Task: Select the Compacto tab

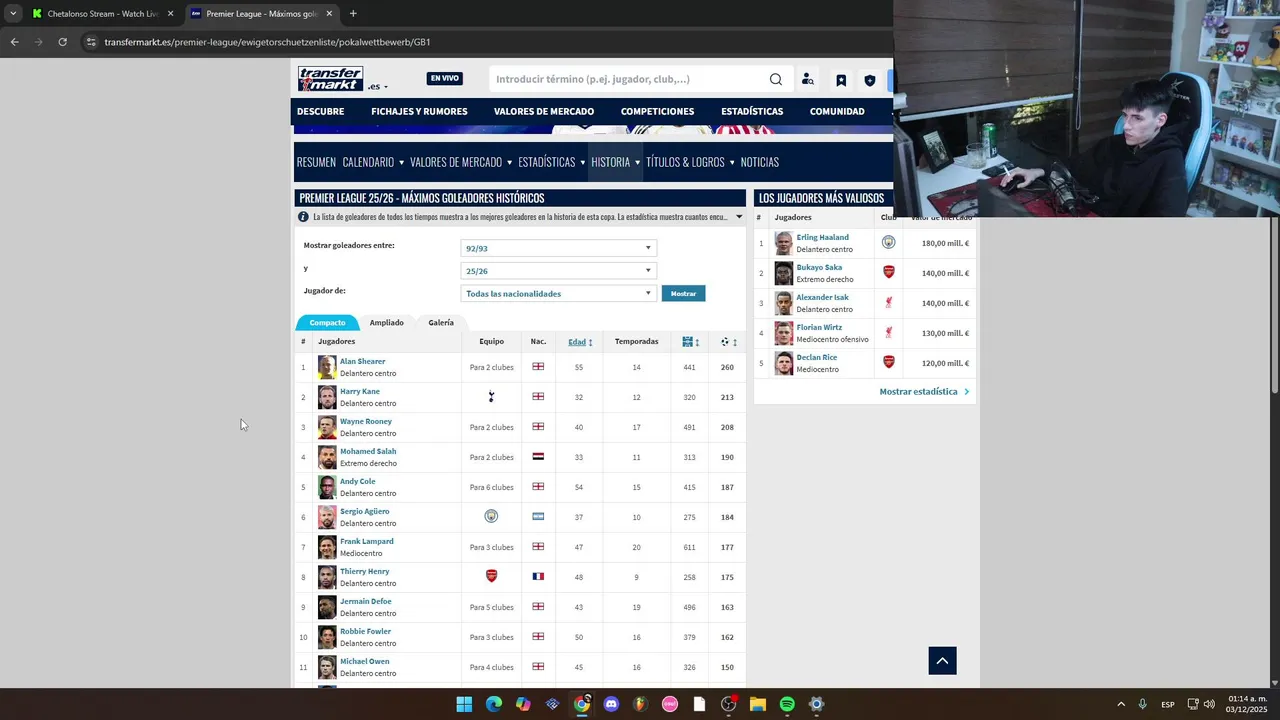Action: click(x=327, y=322)
